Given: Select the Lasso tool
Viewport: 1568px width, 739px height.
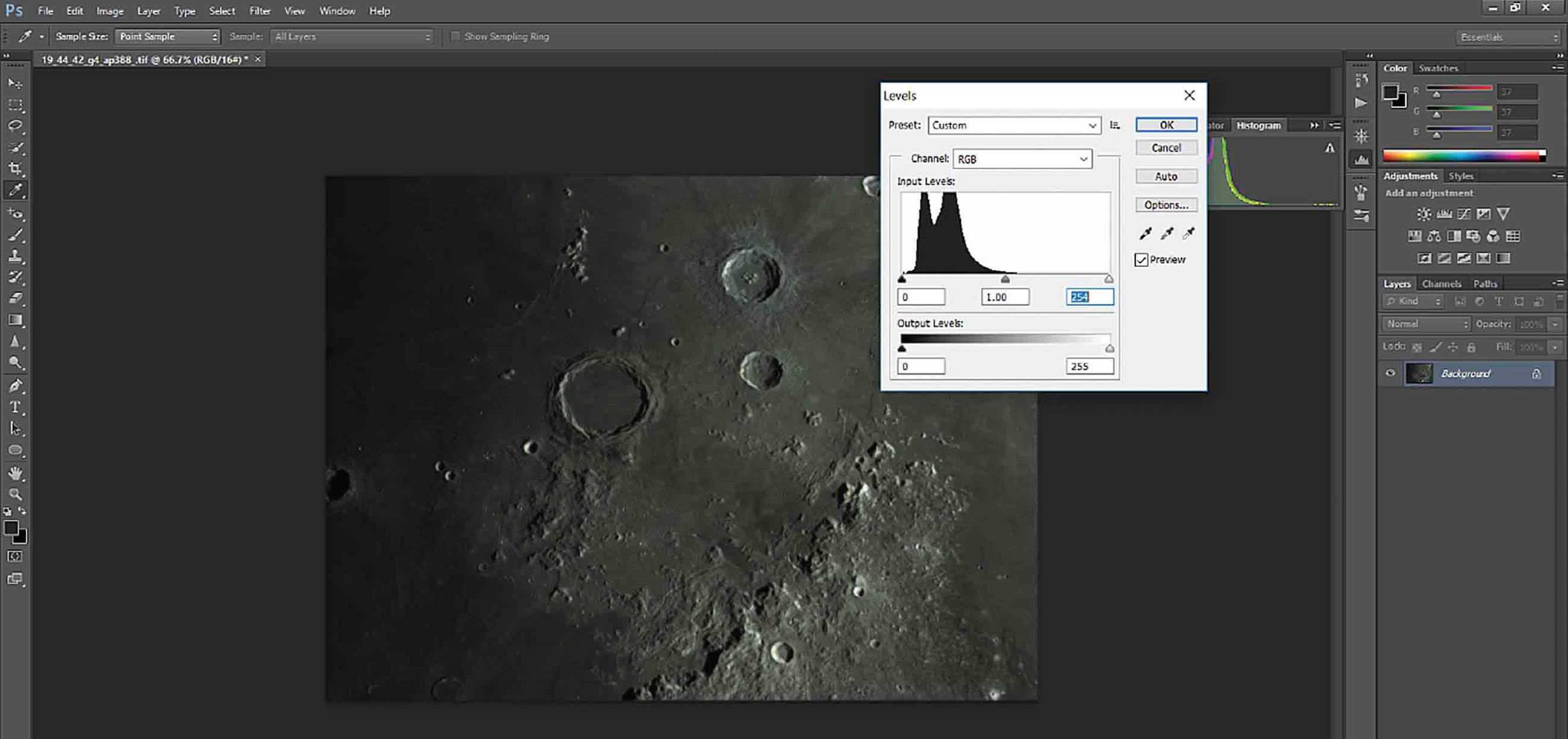Looking at the screenshot, I should tap(16, 126).
